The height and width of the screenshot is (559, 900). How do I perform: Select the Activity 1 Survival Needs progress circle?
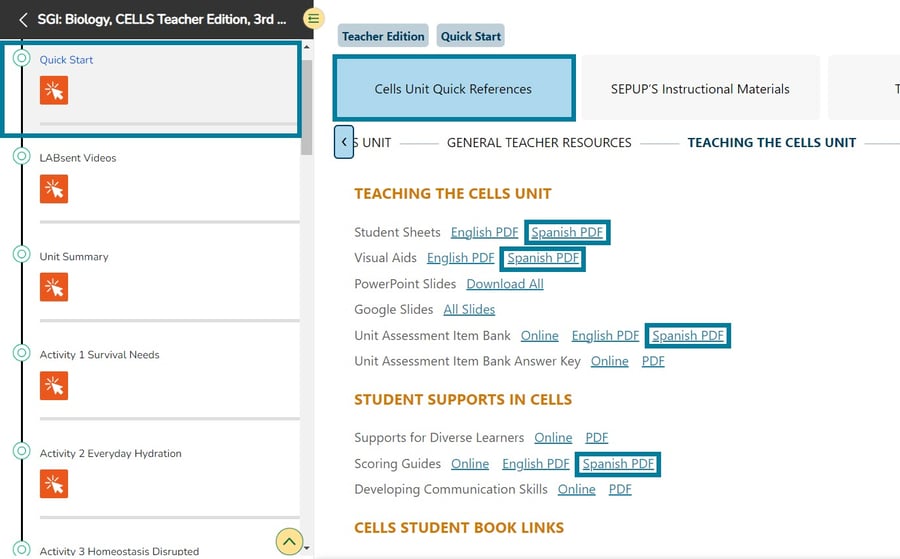[21, 353]
